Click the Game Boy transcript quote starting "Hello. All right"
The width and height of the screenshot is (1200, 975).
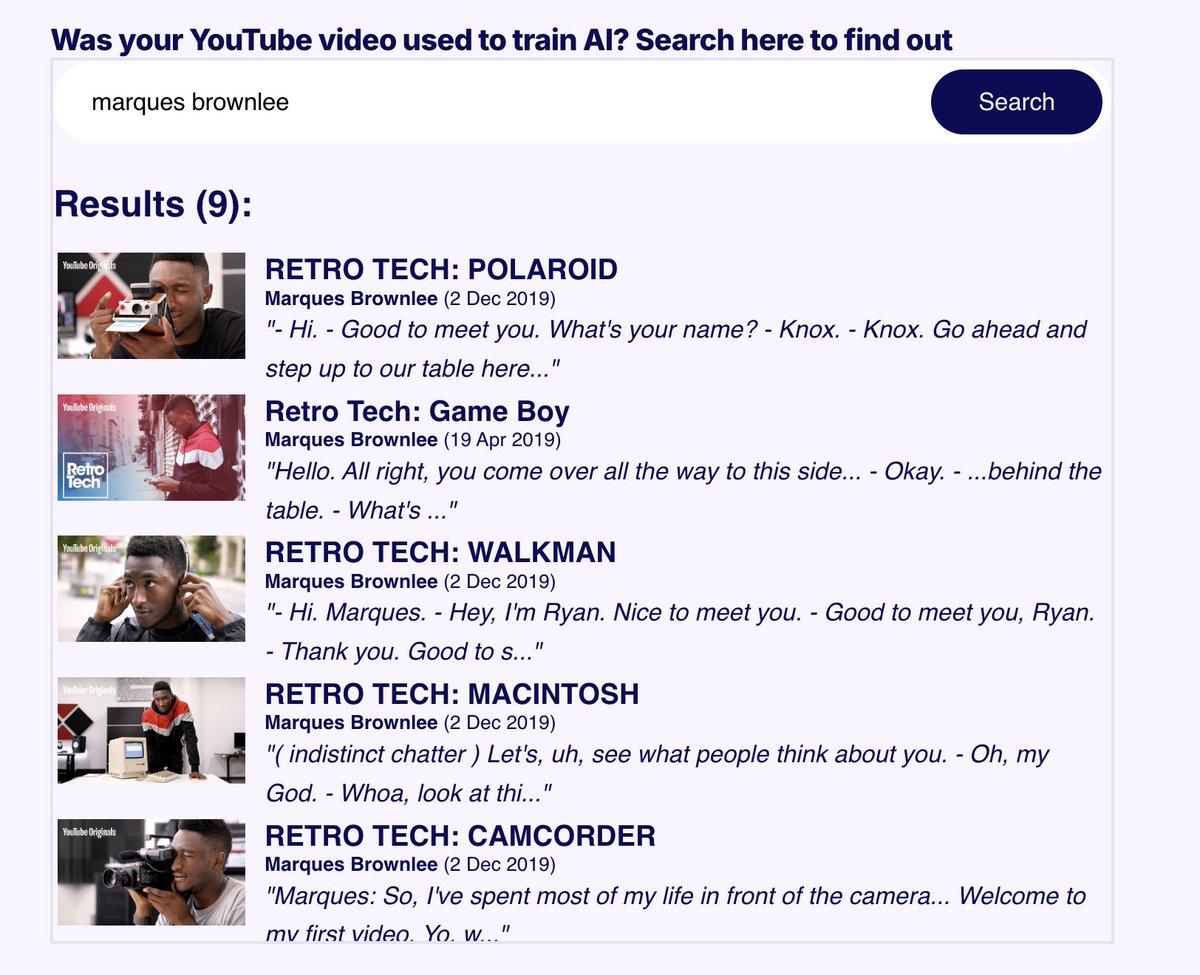[683, 491]
